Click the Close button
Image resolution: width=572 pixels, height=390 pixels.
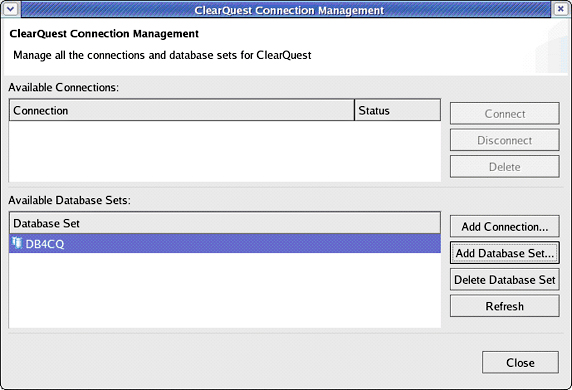pyautogui.click(x=520, y=363)
